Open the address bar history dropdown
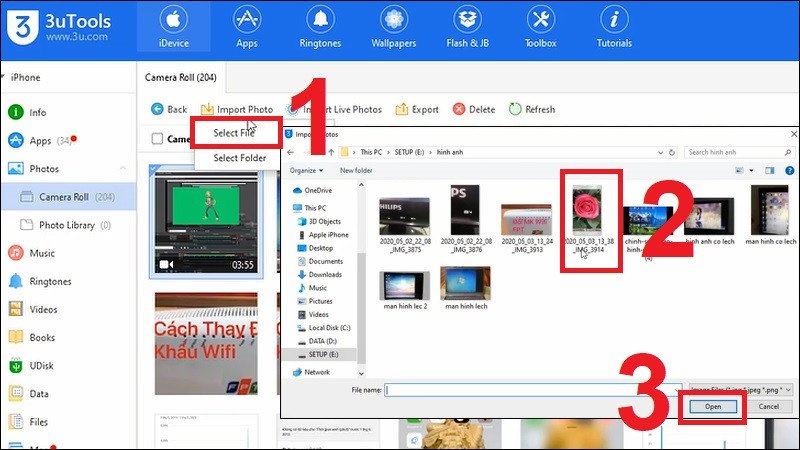Image resolution: width=800 pixels, height=450 pixels. 660,152
